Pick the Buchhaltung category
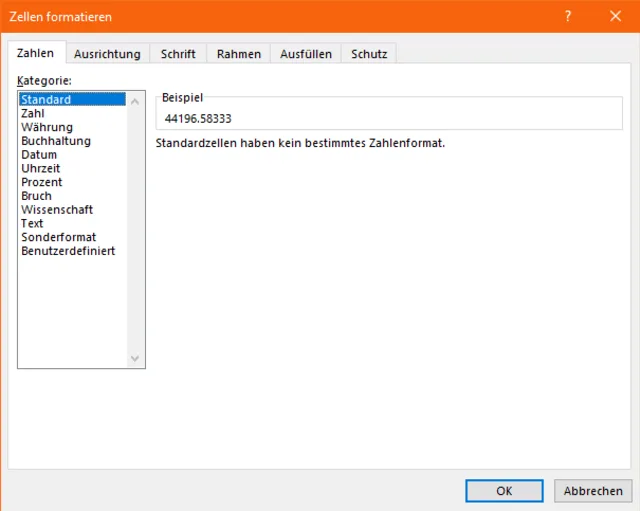Screen dimensions: 640x511 (x=72, y=141)
